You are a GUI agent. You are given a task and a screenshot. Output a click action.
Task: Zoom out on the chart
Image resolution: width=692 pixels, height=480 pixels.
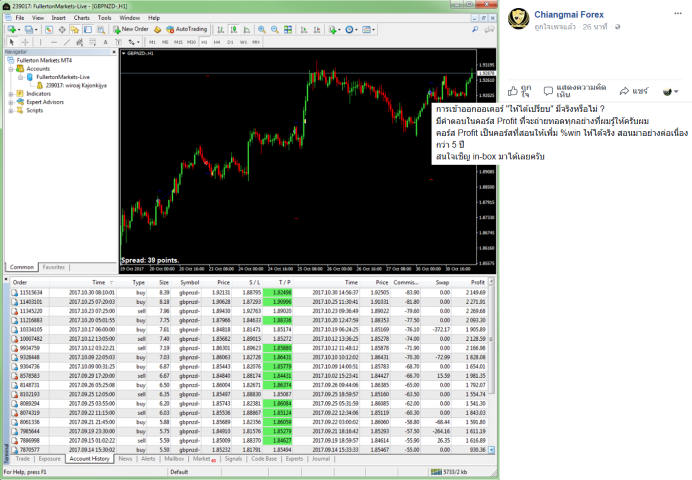(275, 30)
